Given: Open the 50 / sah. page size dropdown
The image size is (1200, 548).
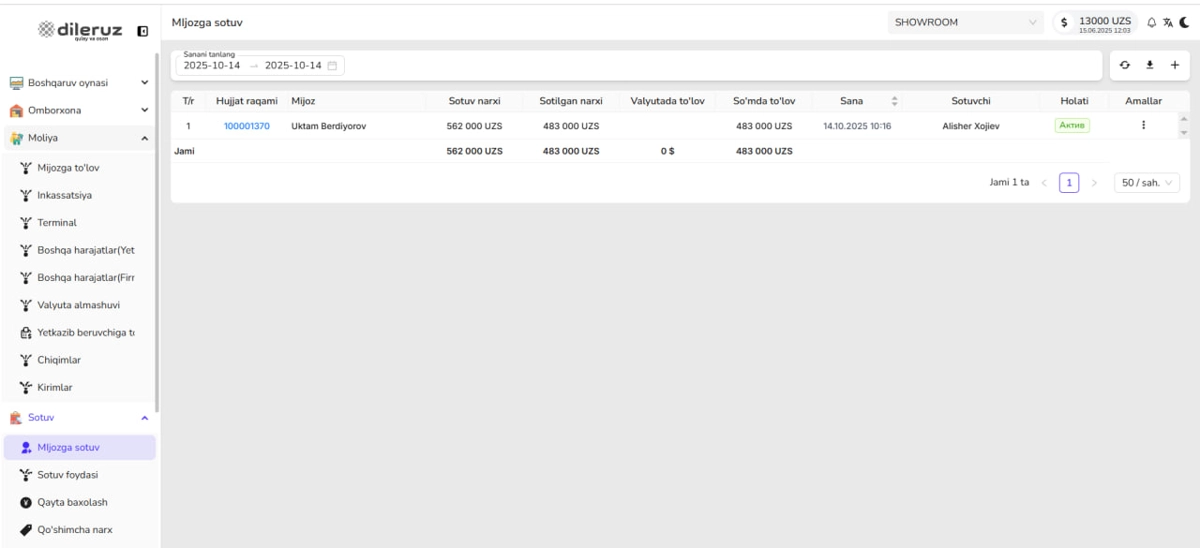Looking at the screenshot, I should 1146,183.
